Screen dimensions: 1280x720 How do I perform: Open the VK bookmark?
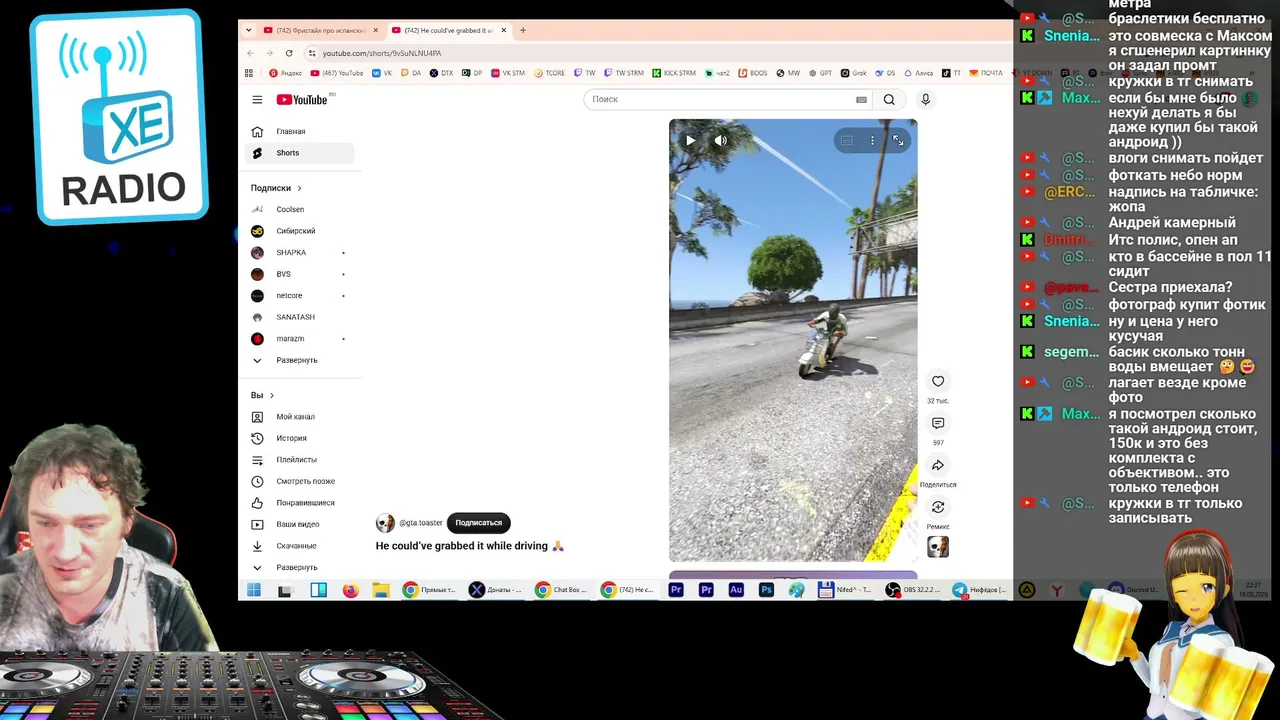tap(382, 73)
